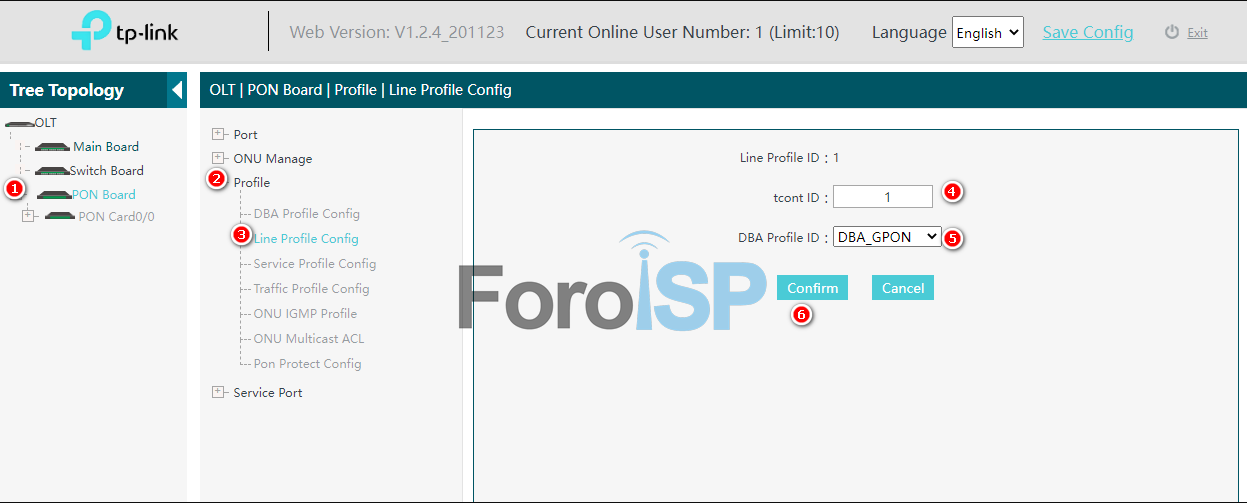The width and height of the screenshot is (1247, 503).
Task: Expand the Service Port section
Action: pyautogui.click(x=218, y=392)
